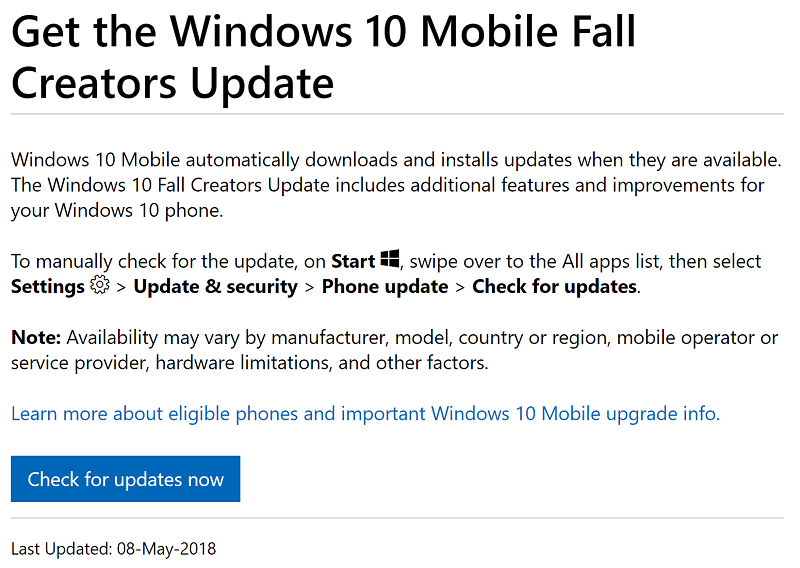This screenshot has width=800, height=568.
Task: Click arrow between Phone update and Check for updates
Action: [460, 287]
